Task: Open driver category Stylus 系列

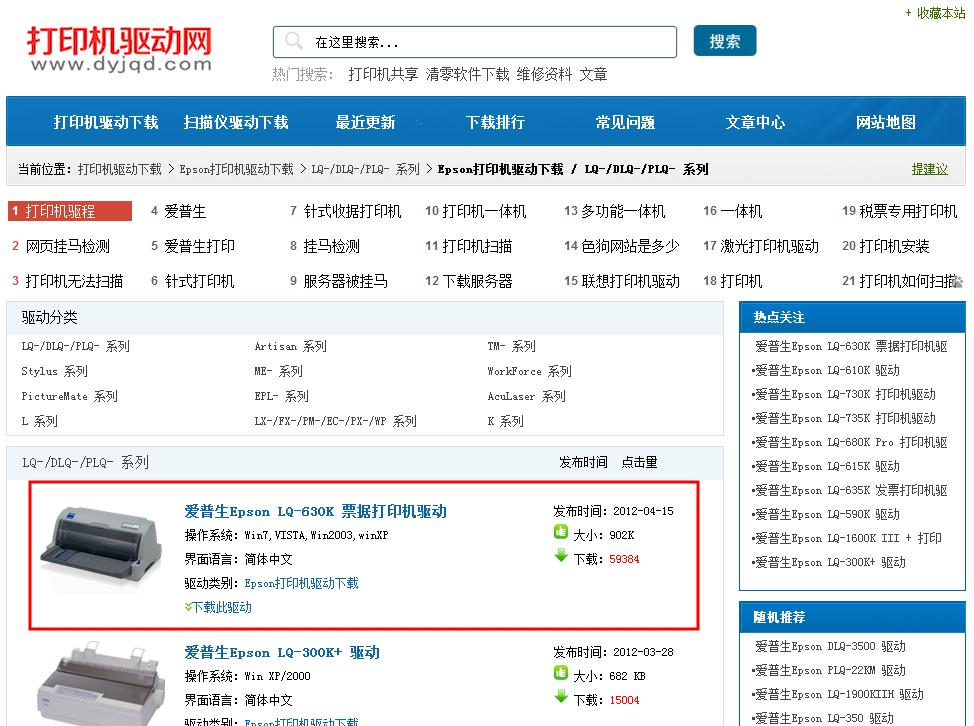Action: 55,371
